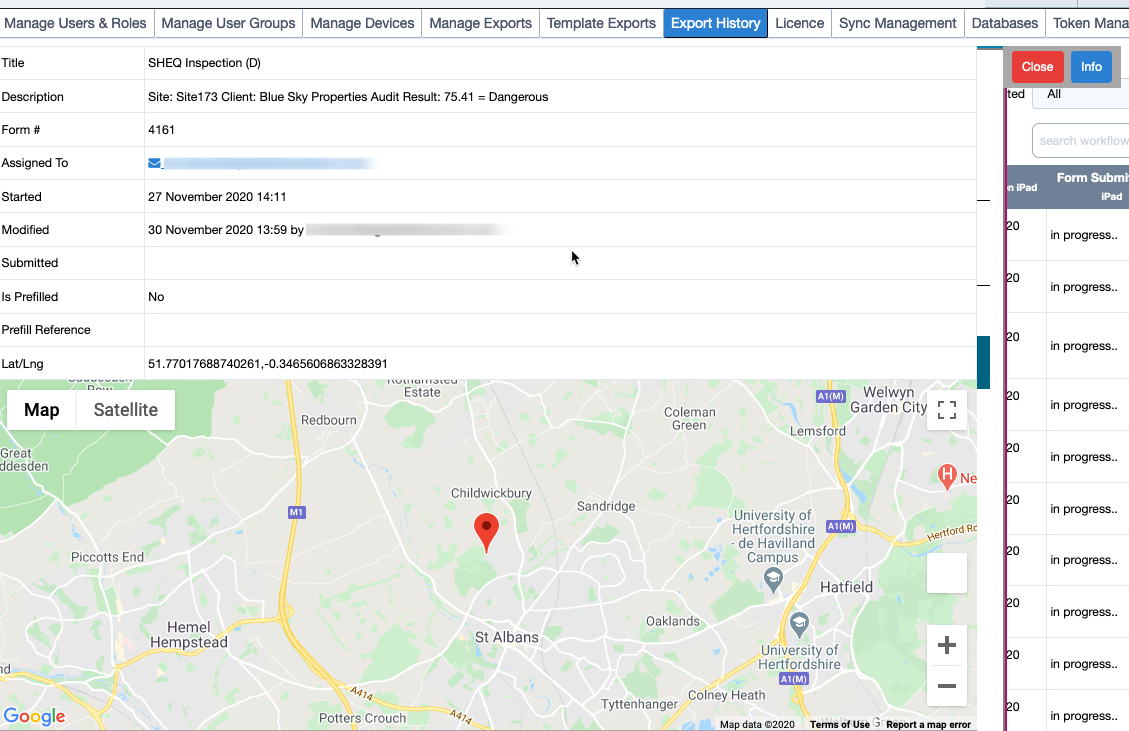The width and height of the screenshot is (1129, 731).
Task: Click the Started date 27 November 2020 14:11
Action: [x=217, y=197]
